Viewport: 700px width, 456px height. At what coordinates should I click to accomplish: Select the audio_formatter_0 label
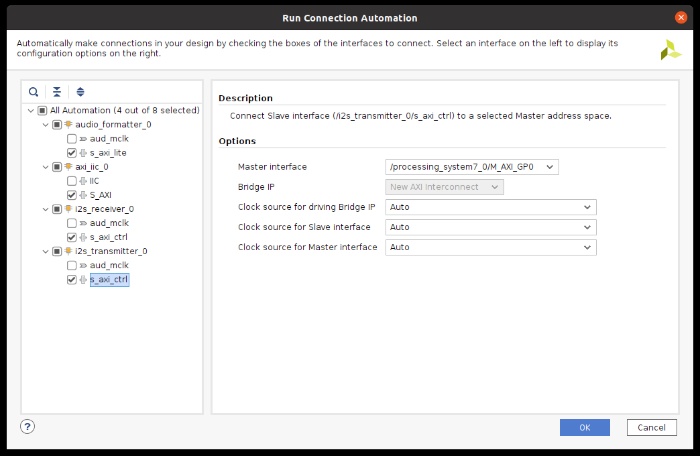coord(113,125)
